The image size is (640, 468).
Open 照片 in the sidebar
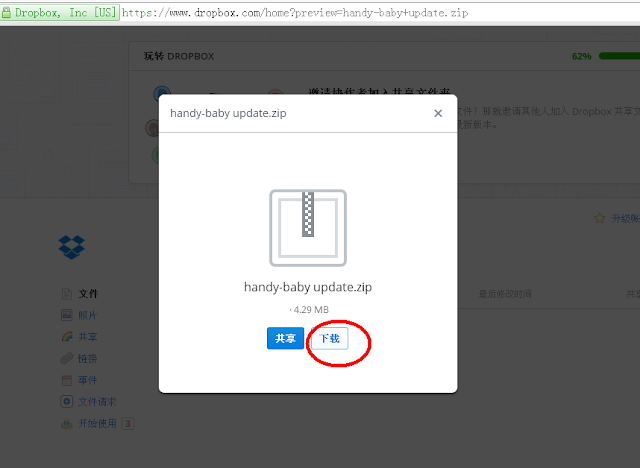click(x=87, y=315)
